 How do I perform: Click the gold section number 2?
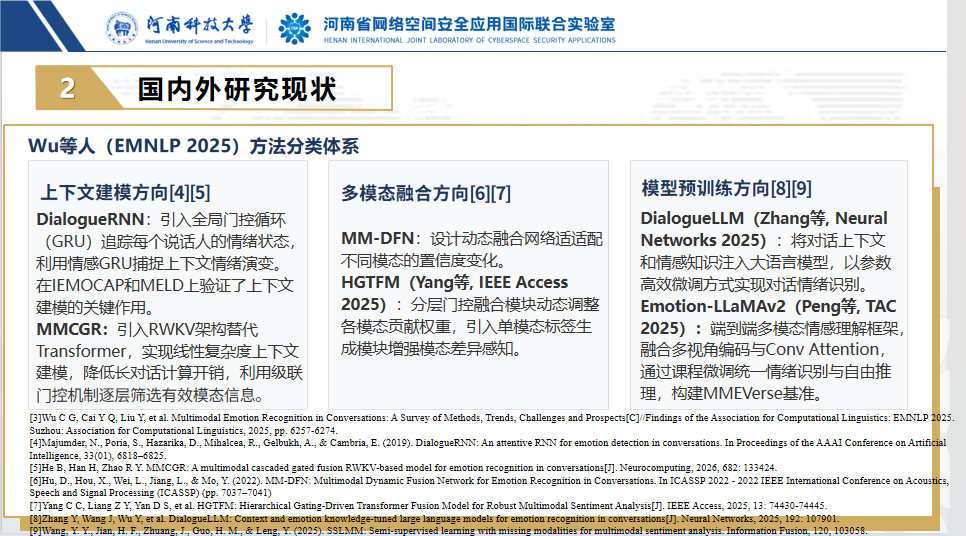tap(68, 88)
